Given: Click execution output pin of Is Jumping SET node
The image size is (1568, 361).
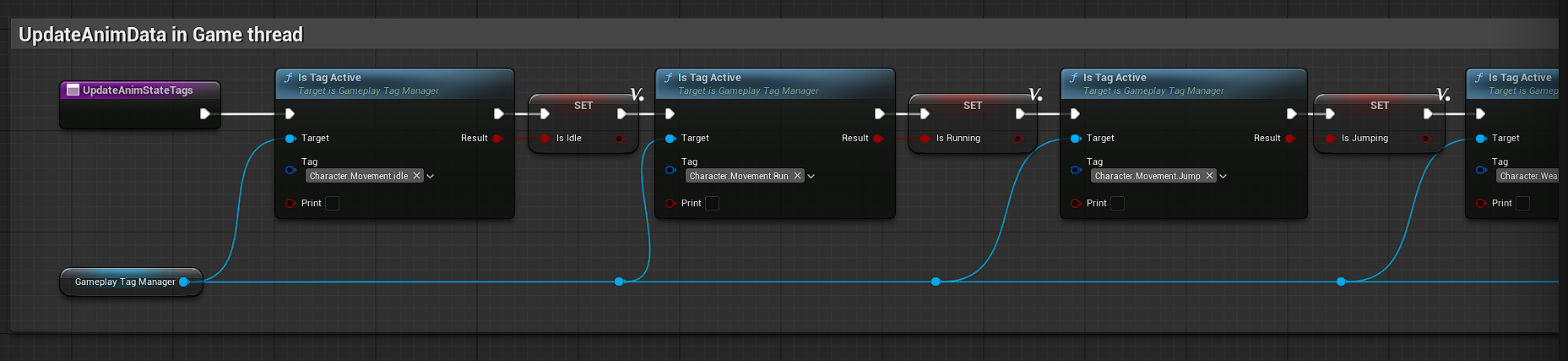Looking at the screenshot, I should click(x=1428, y=113).
